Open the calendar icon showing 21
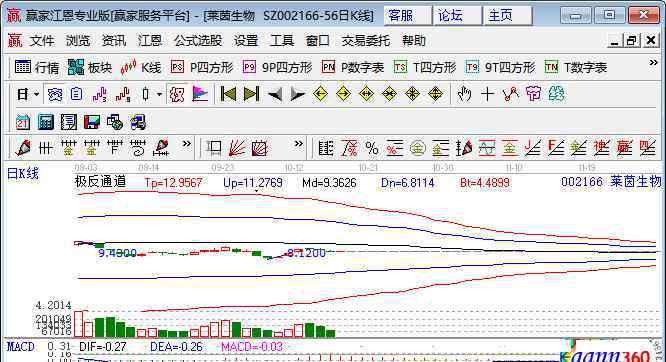The height and width of the screenshot is (362, 666). point(23,122)
